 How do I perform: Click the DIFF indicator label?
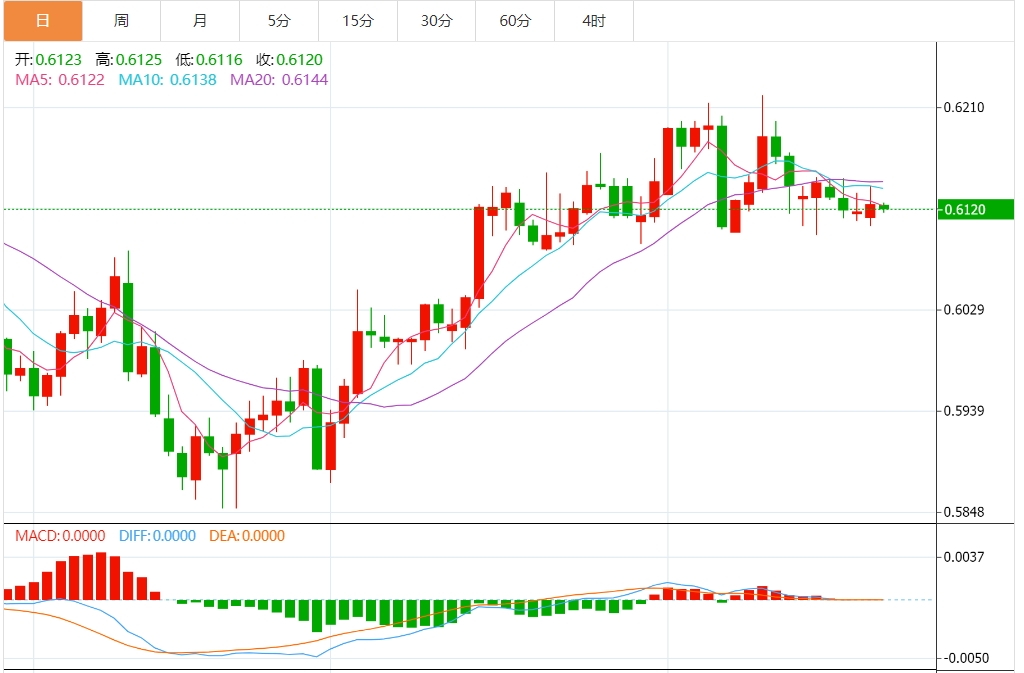click(x=157, y=536)
